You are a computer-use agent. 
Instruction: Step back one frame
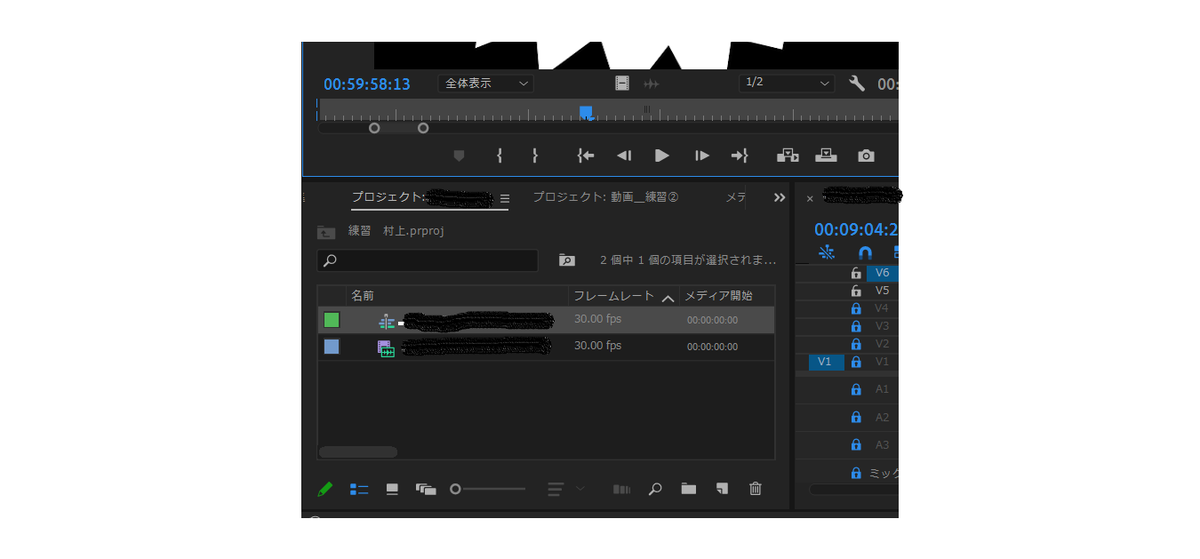[624, 155]
